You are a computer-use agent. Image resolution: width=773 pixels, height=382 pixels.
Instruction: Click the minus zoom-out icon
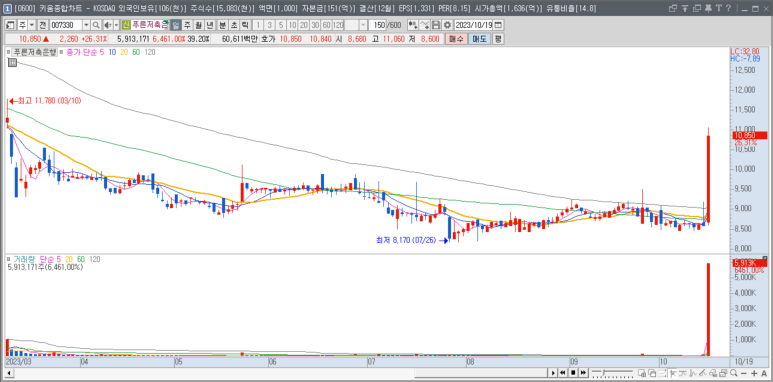tap(743, 373)
